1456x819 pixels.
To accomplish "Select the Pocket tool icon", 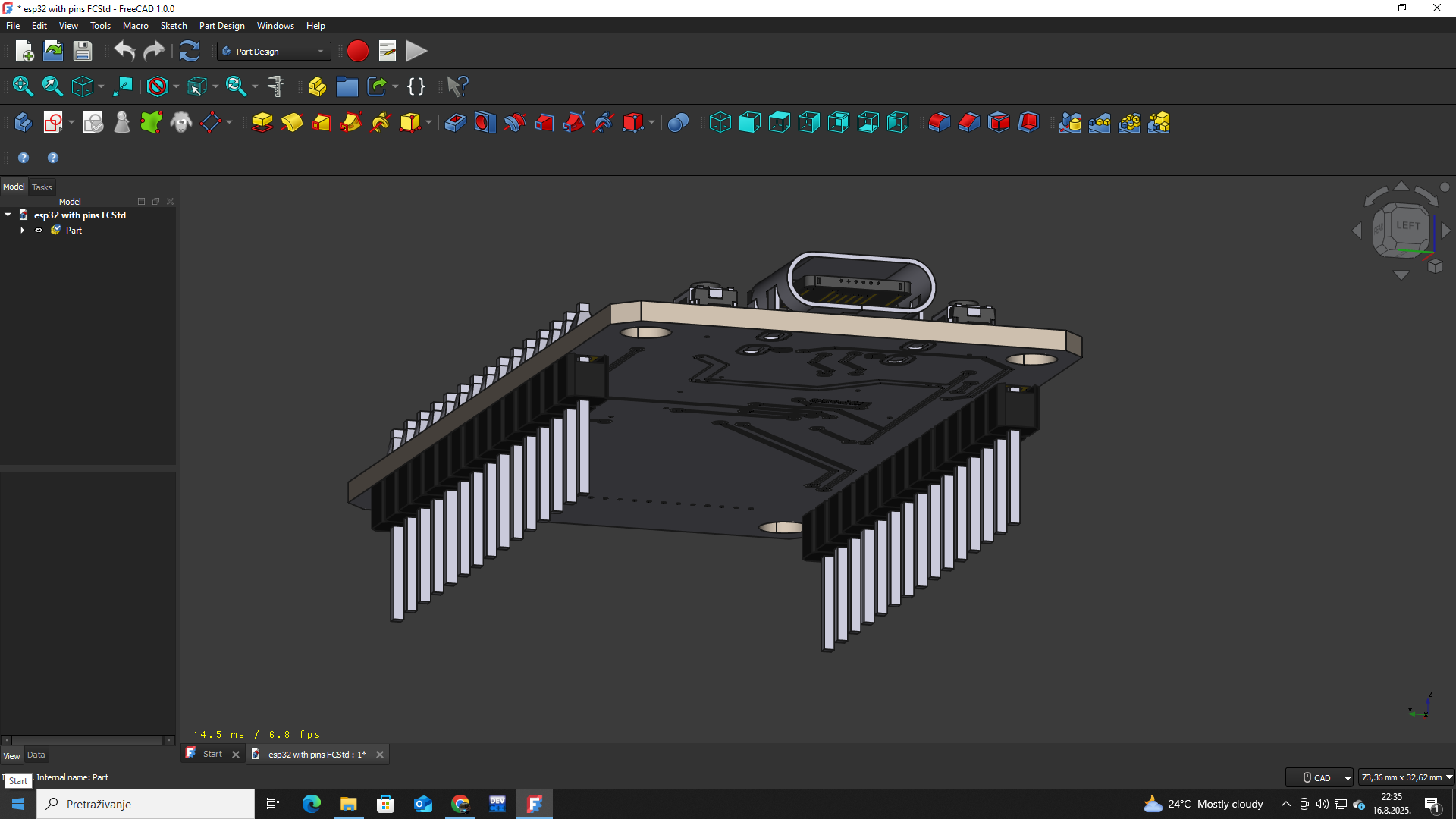I will pyautogui.click(x=455, y=122).
